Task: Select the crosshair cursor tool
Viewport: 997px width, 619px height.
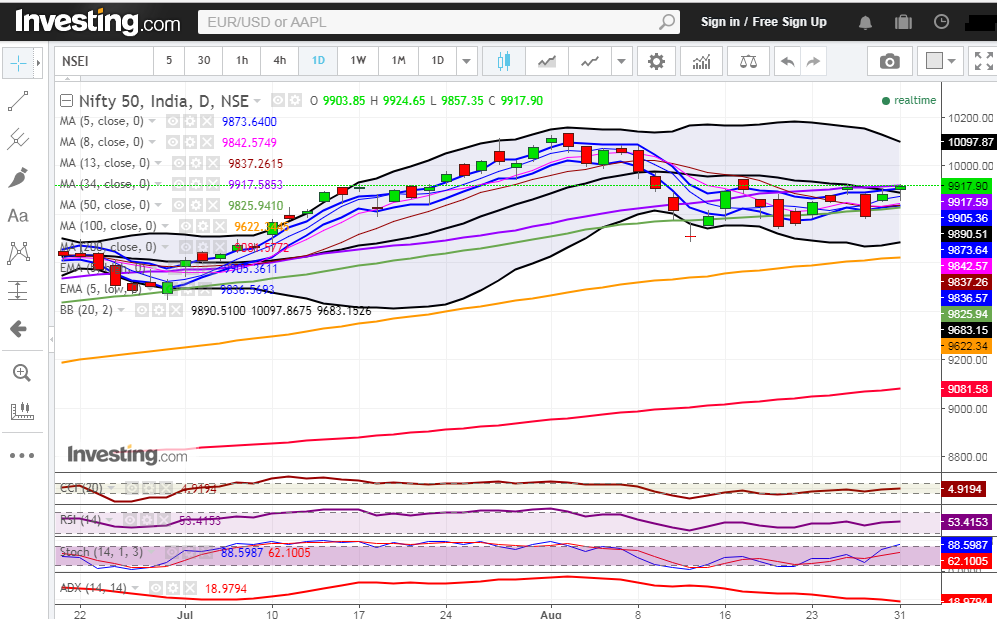Action: tap(18, 62)
